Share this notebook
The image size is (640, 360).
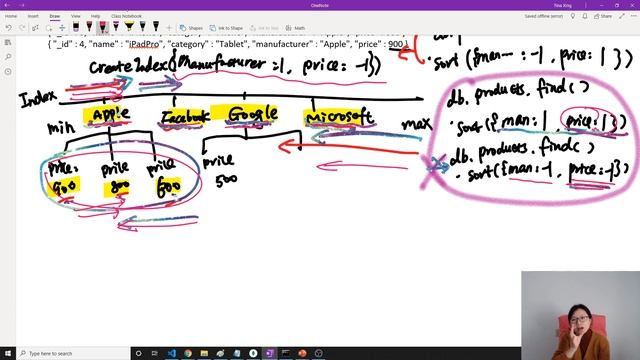603,16
